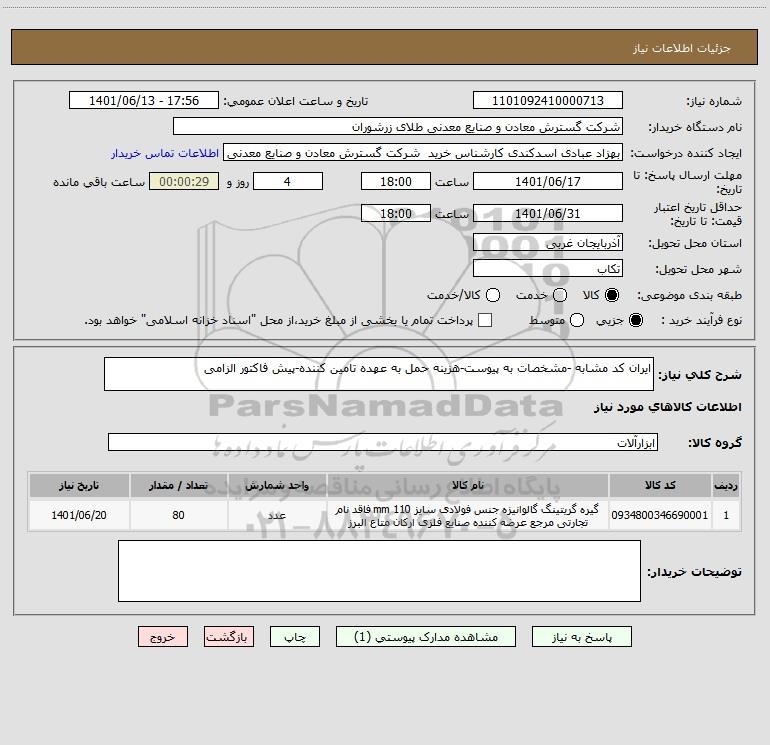770x745 pixels.
Task: Click the delivery province field آذربایجان غربی
Action: (548, 243)
